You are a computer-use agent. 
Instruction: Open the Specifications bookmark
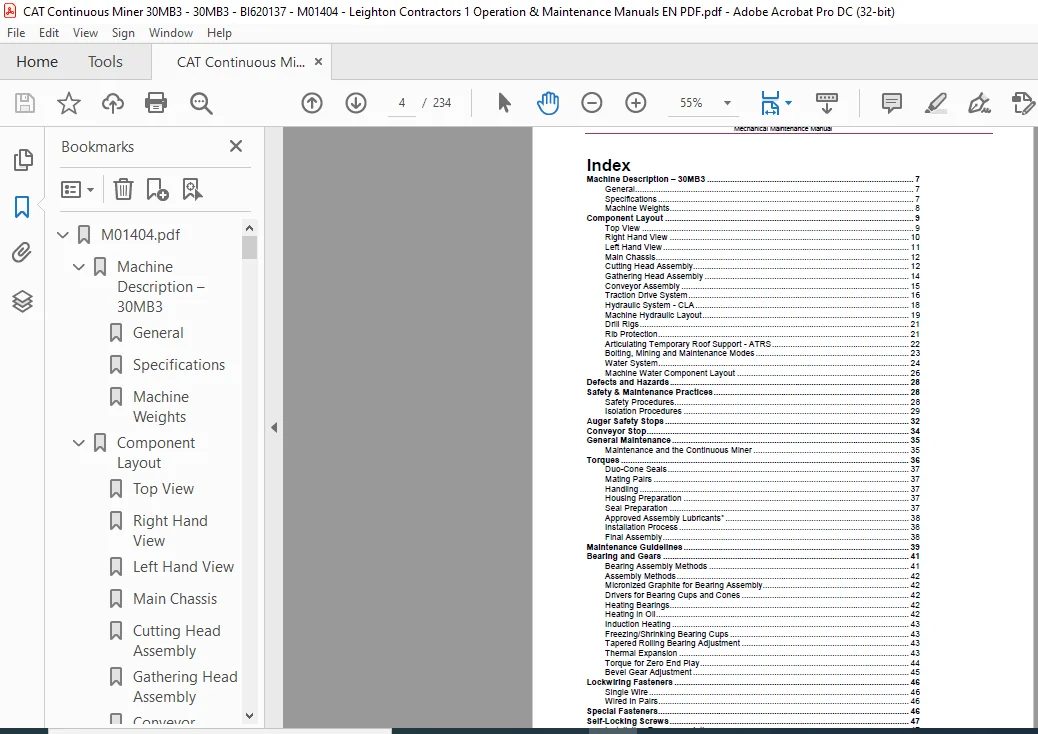(x=179, y=365)
